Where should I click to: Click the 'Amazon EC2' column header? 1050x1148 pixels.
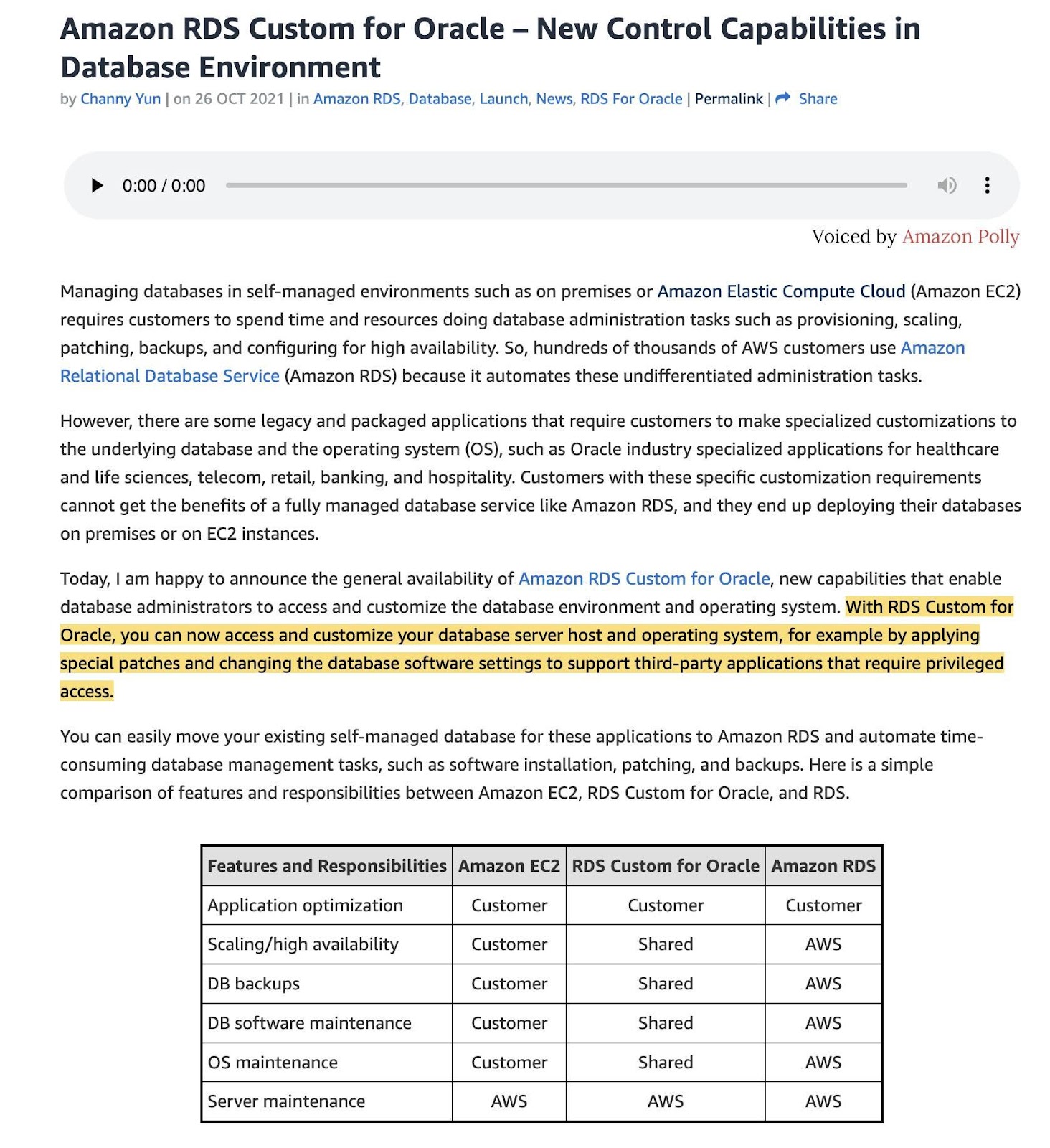click(x=509, y=866)
